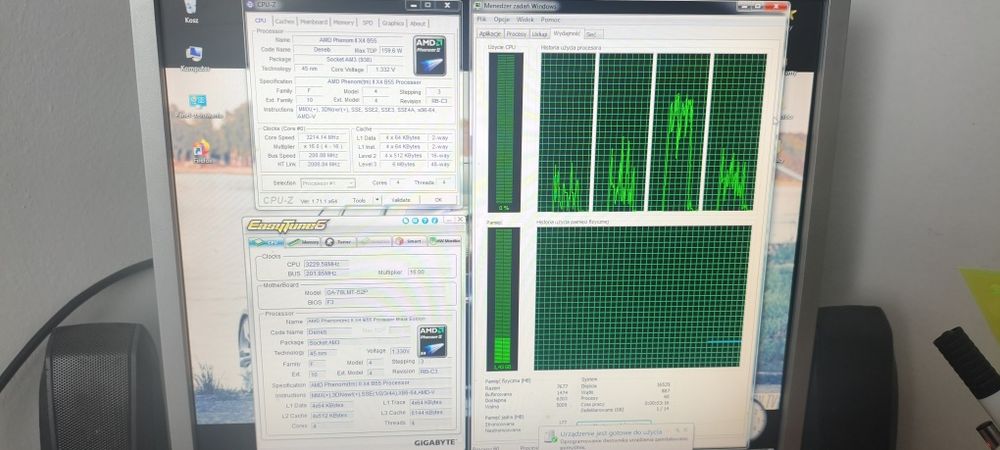Click the BIOS version field in EasyTune6
Screen dimensions: 1000x450
point(383,301)
